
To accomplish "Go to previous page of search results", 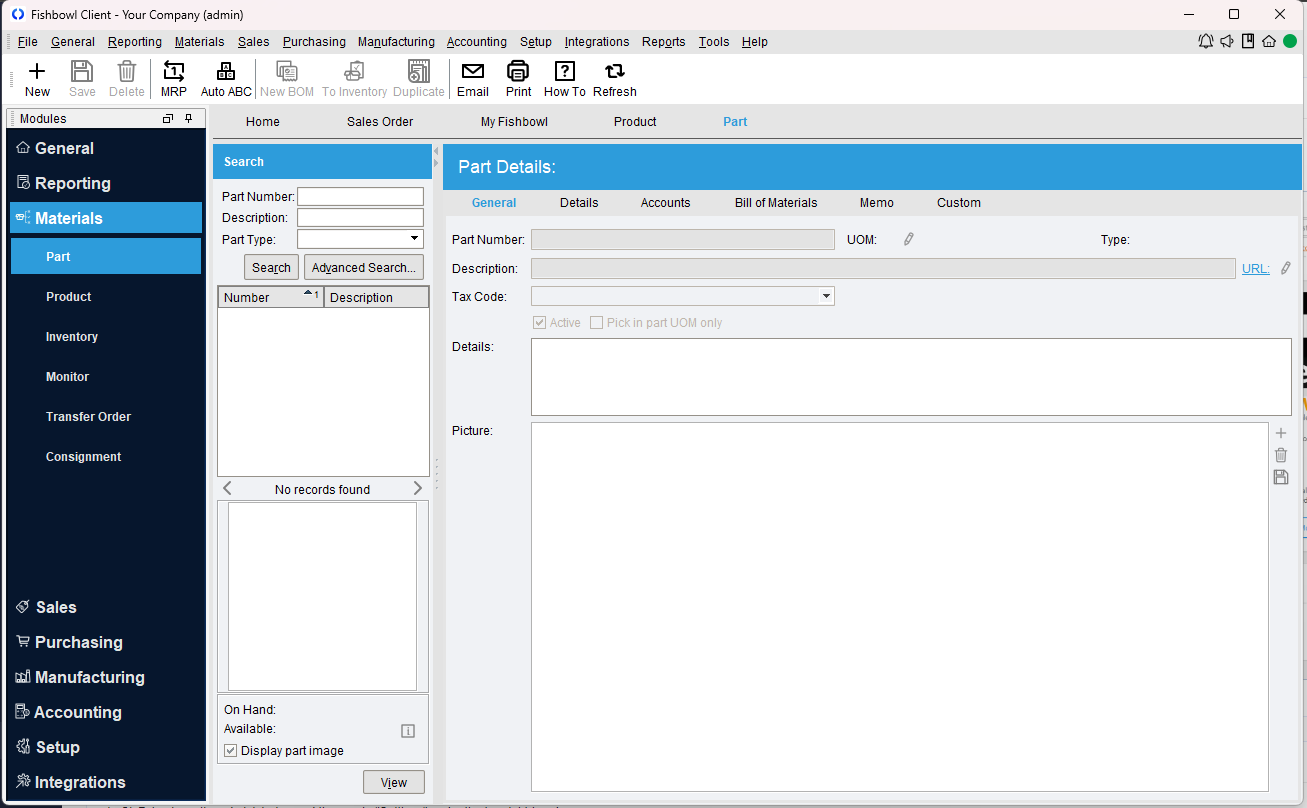I will tap(228, 489).
